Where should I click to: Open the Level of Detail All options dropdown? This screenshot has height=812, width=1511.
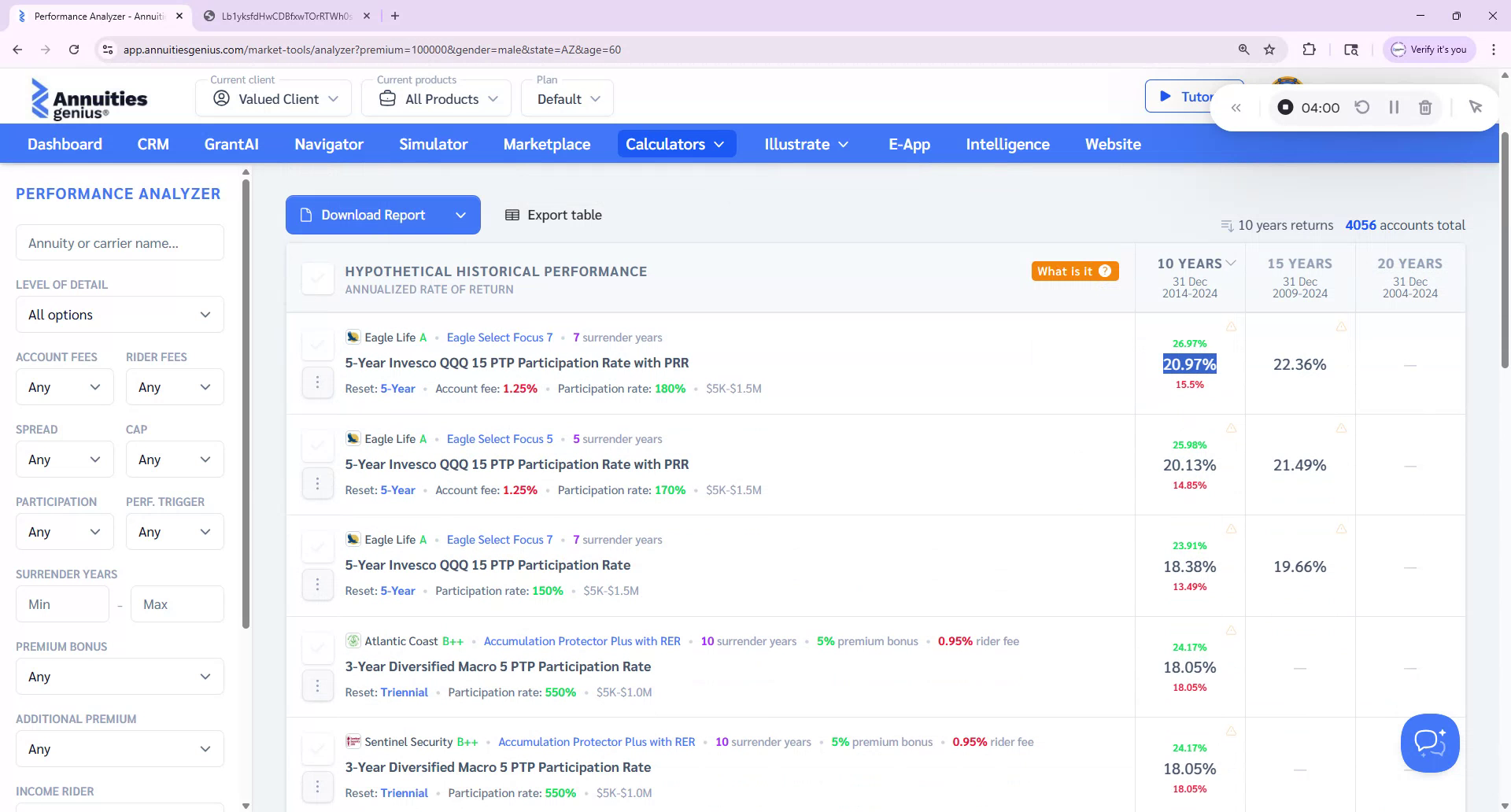point(119,314)
